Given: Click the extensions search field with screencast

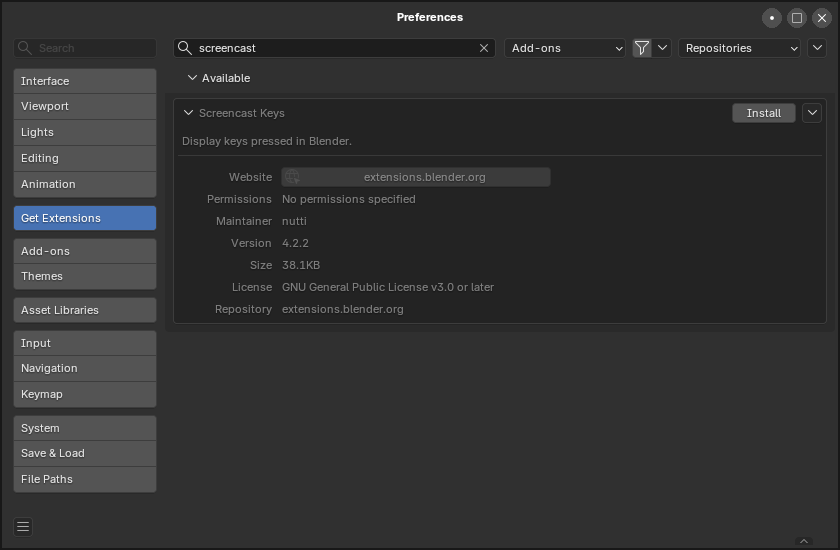Looking at the screenshot, I should tap(334, 48).
